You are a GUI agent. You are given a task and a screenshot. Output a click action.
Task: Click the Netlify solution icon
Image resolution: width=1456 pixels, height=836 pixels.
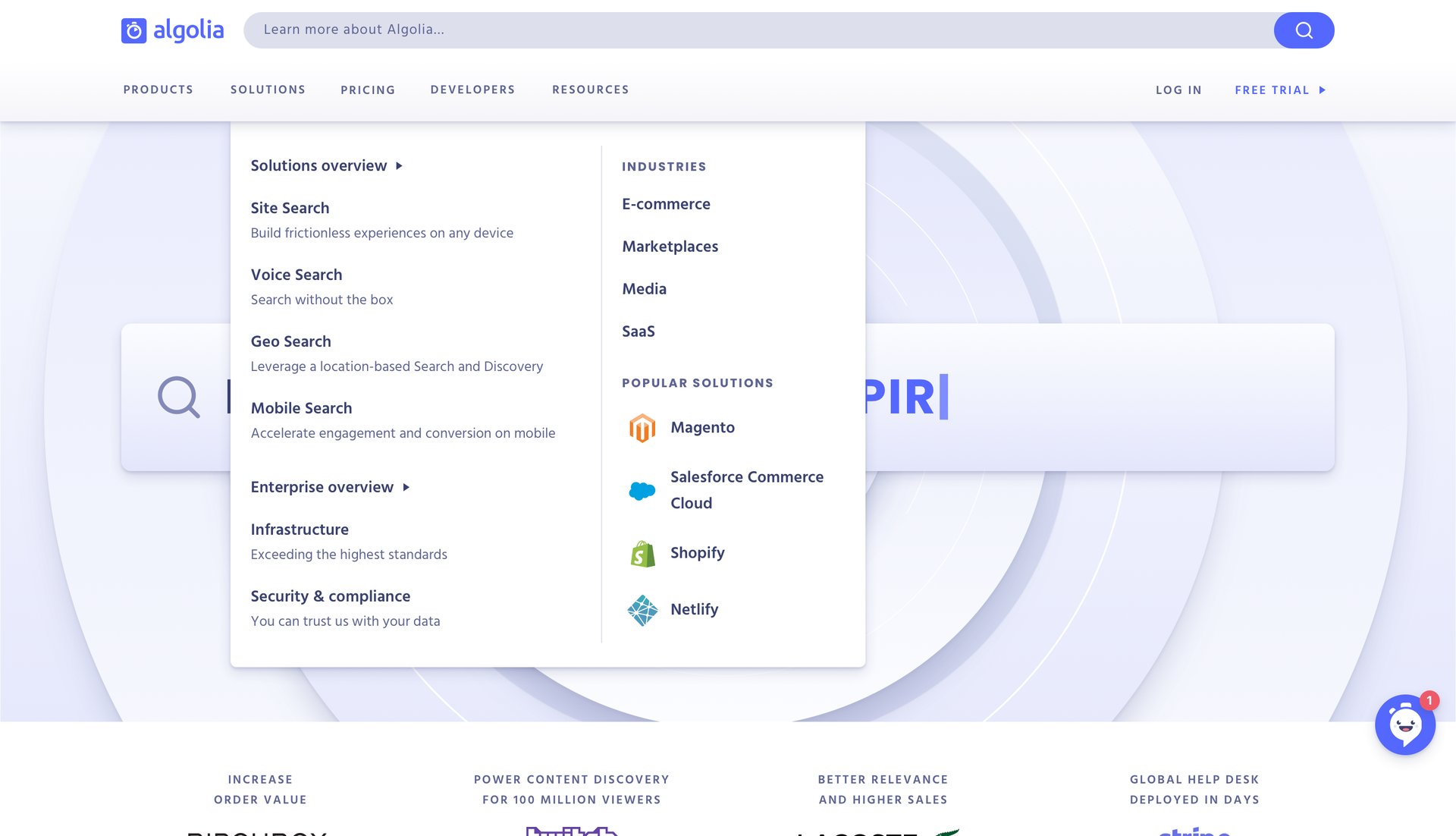pyautogui.click(x=642, y=609)
